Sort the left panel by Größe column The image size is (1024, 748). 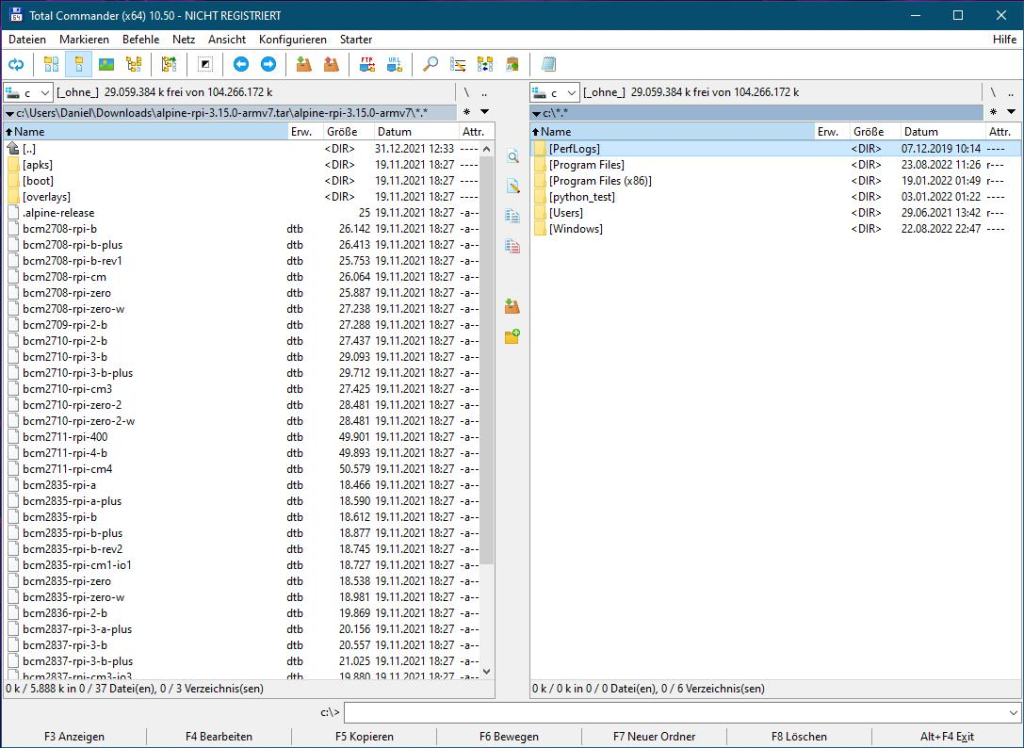point(348,131)
